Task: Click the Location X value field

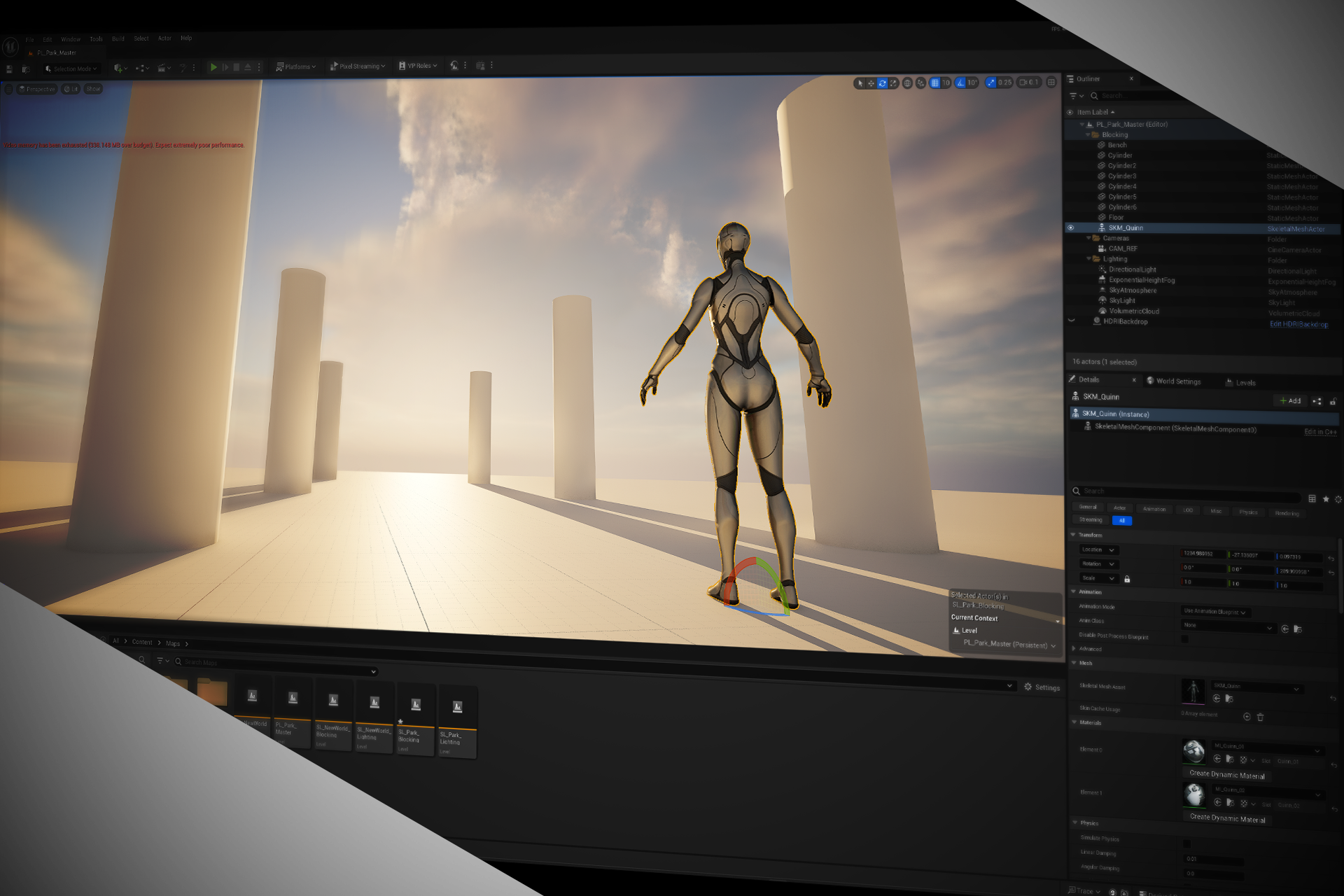Action: 1200,554
